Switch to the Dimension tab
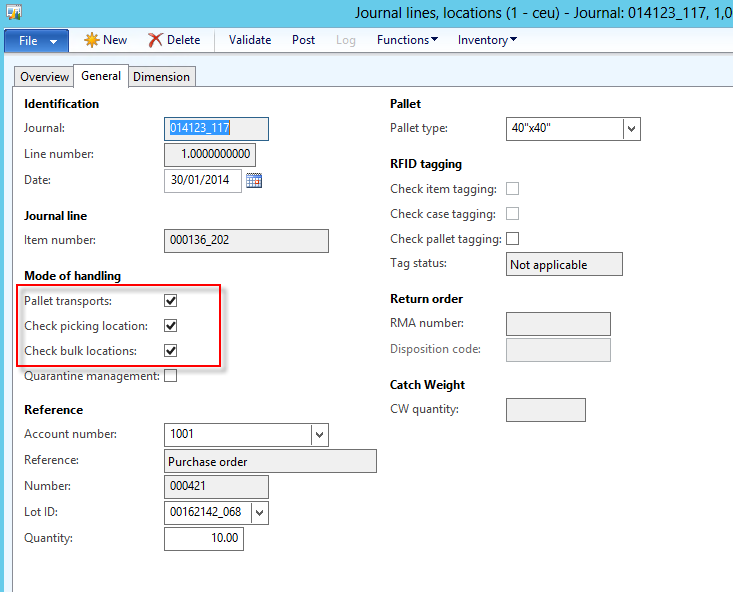Screen dimensions: 733x592 161,77
